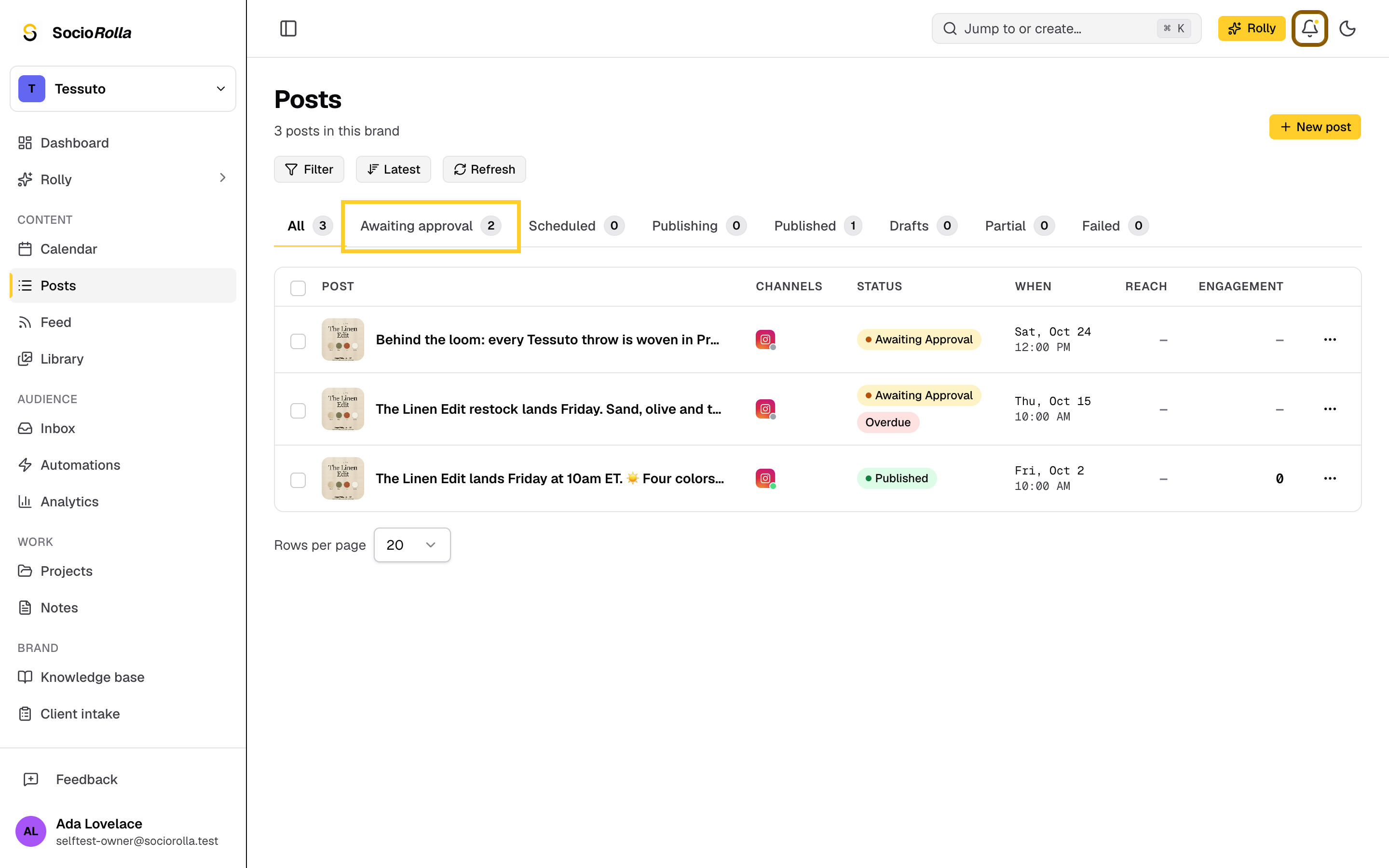1389x868 pixels.
Task: Toggle the sidebar panel icon
Action: click(288, 28)
